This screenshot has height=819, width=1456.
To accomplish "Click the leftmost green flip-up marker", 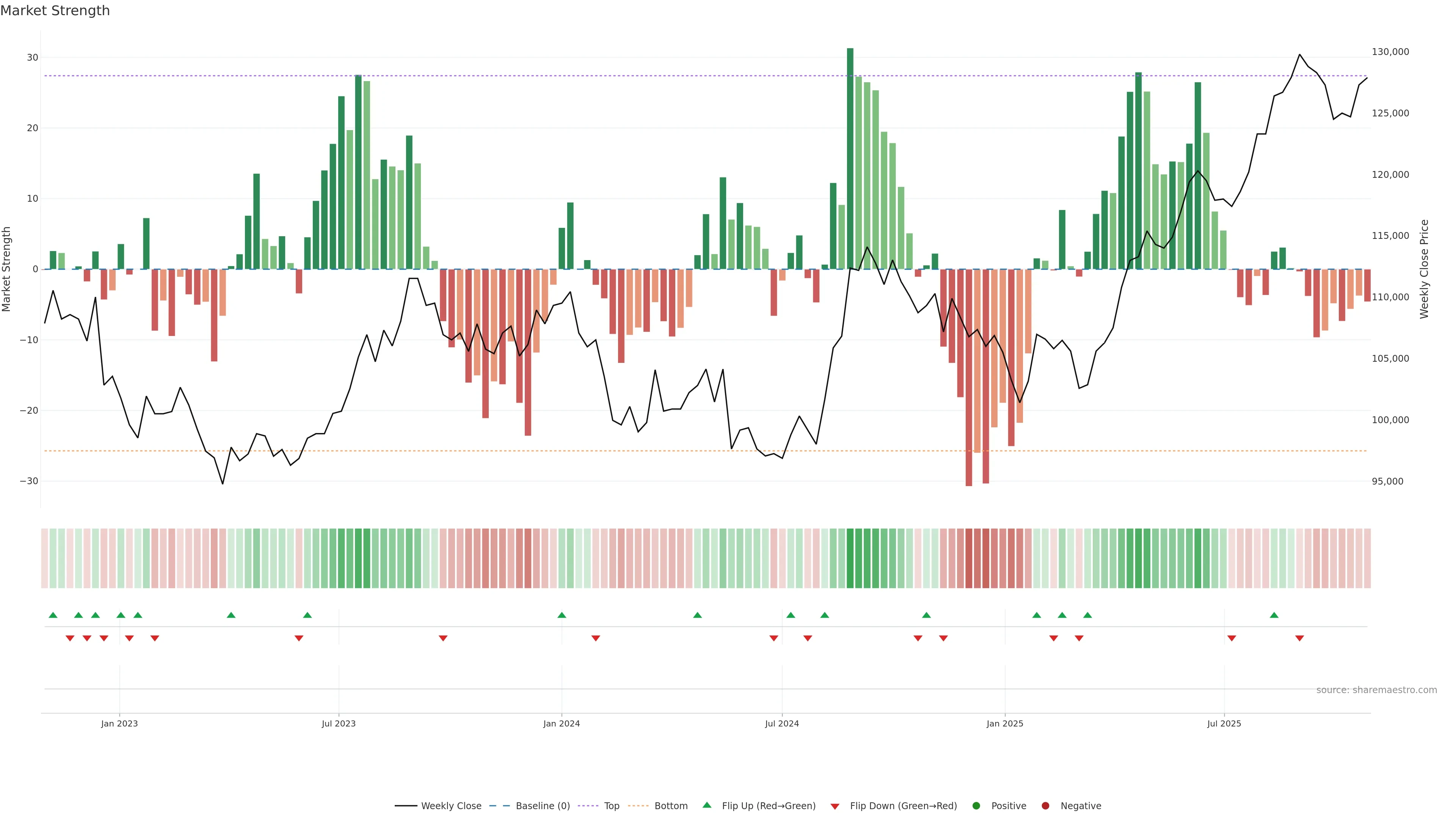I will click(53, 615).
